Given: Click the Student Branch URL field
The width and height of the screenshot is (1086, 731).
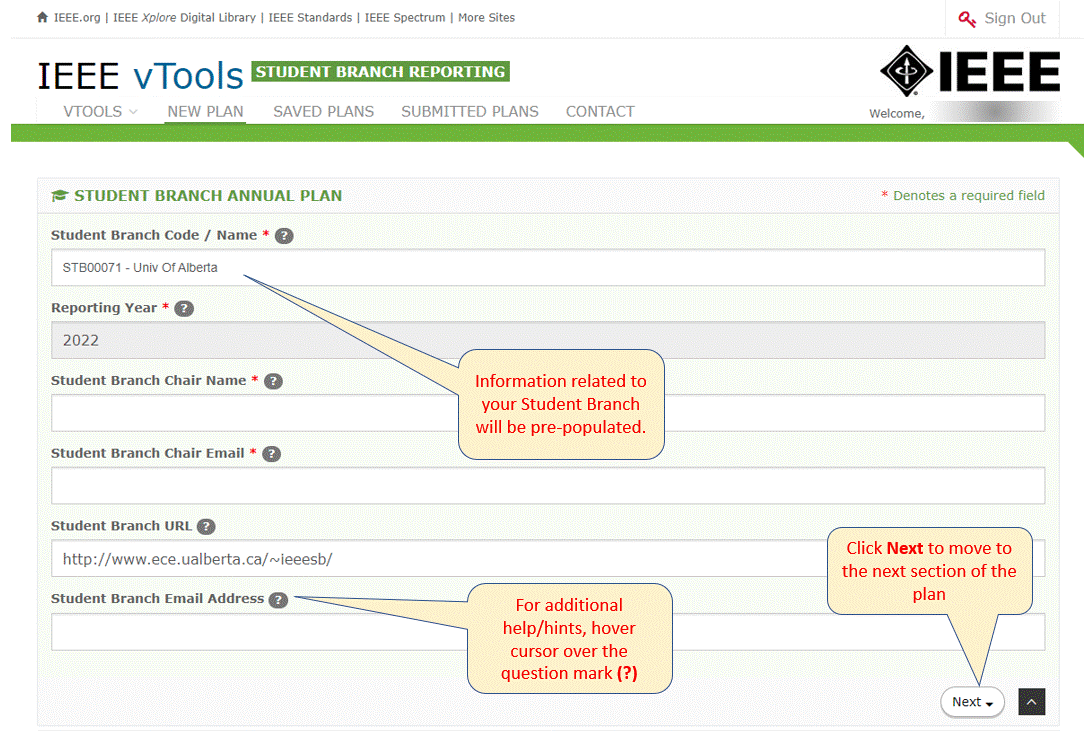Looking at the screenshot, I should pos(548,558).
